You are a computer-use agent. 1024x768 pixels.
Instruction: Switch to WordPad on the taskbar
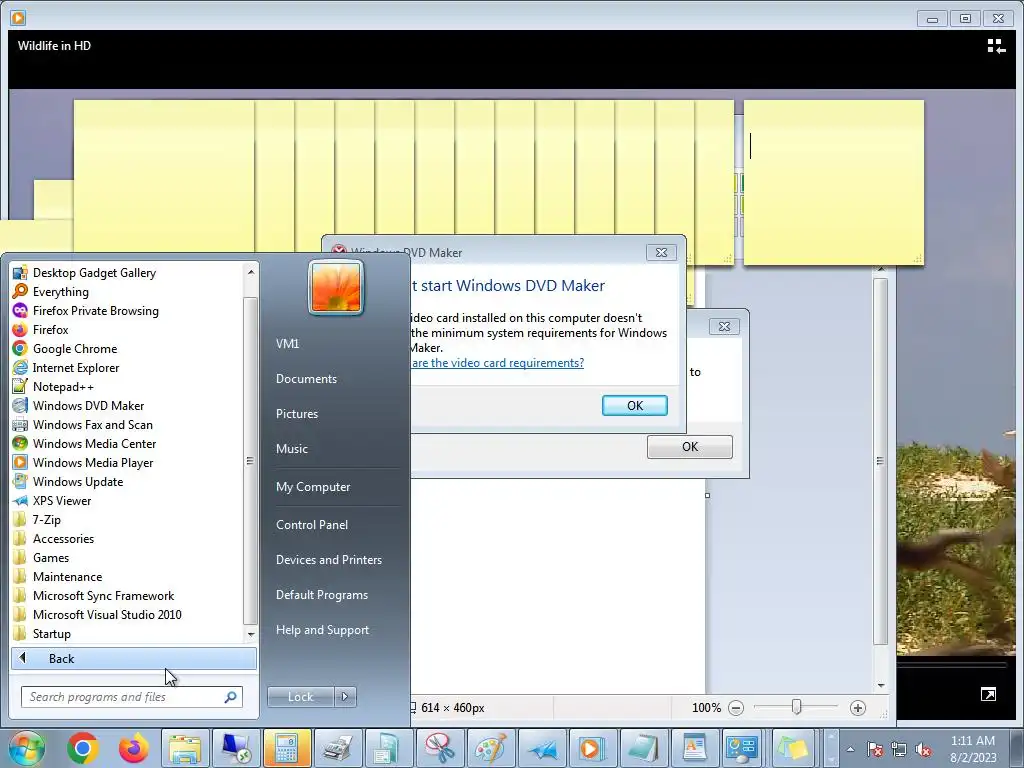click(x=694, y=748)
